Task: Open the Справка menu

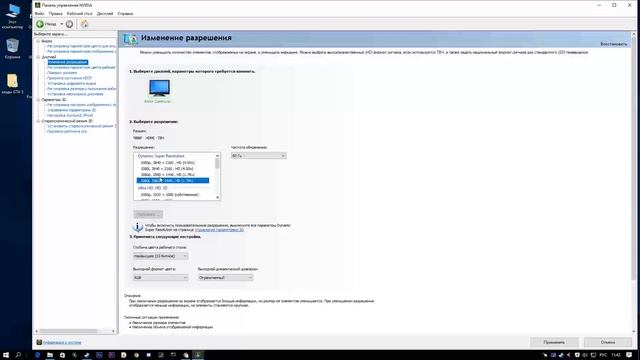Action: click(125, 13)
